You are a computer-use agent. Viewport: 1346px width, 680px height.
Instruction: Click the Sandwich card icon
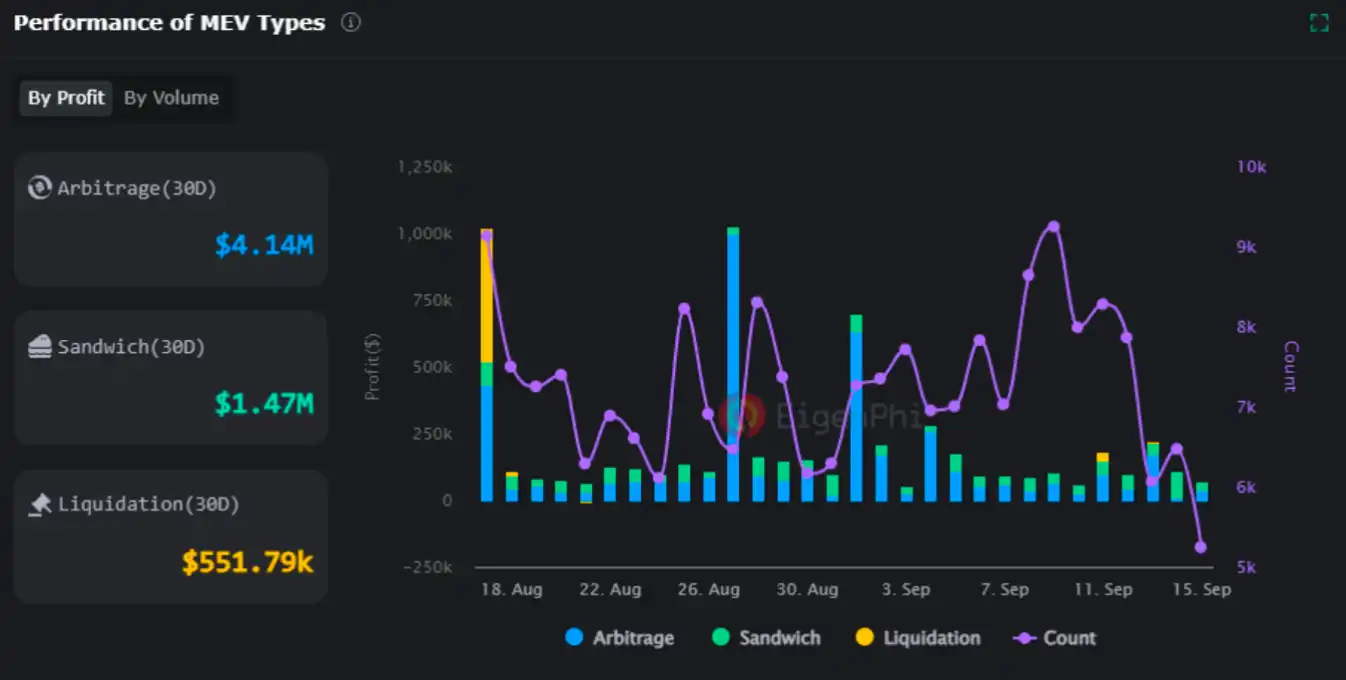click(40, 347)
